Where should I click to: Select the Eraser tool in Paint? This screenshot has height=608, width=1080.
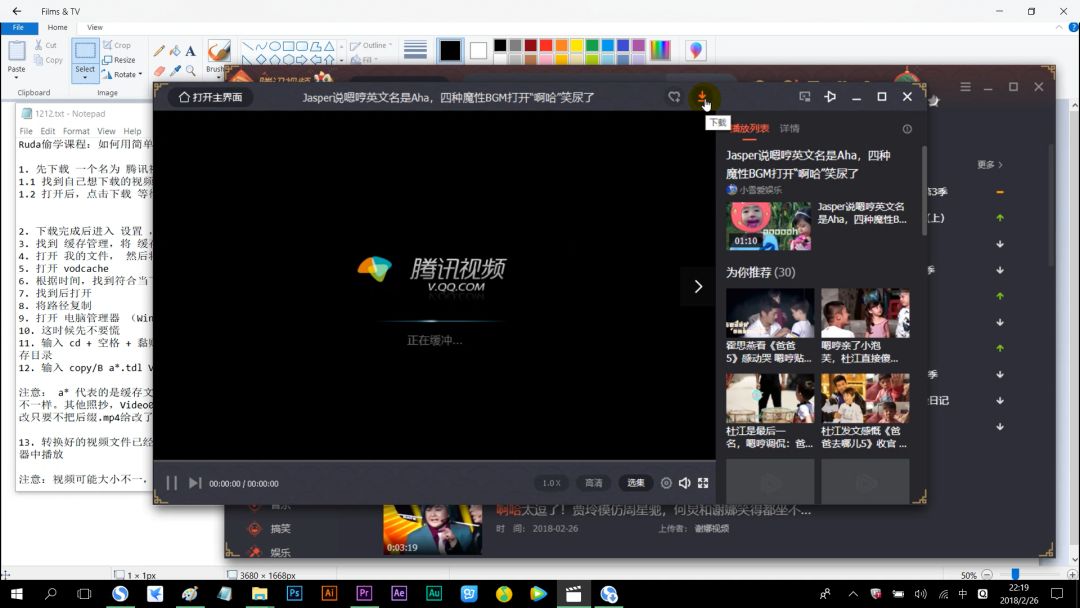click(159, 70)
